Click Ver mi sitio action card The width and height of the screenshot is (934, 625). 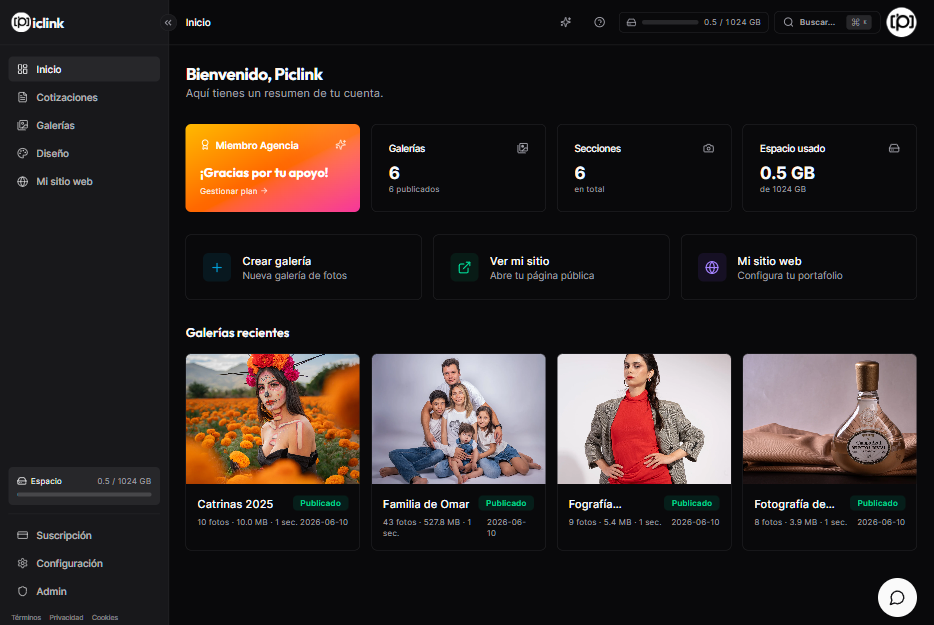(551, 267)
